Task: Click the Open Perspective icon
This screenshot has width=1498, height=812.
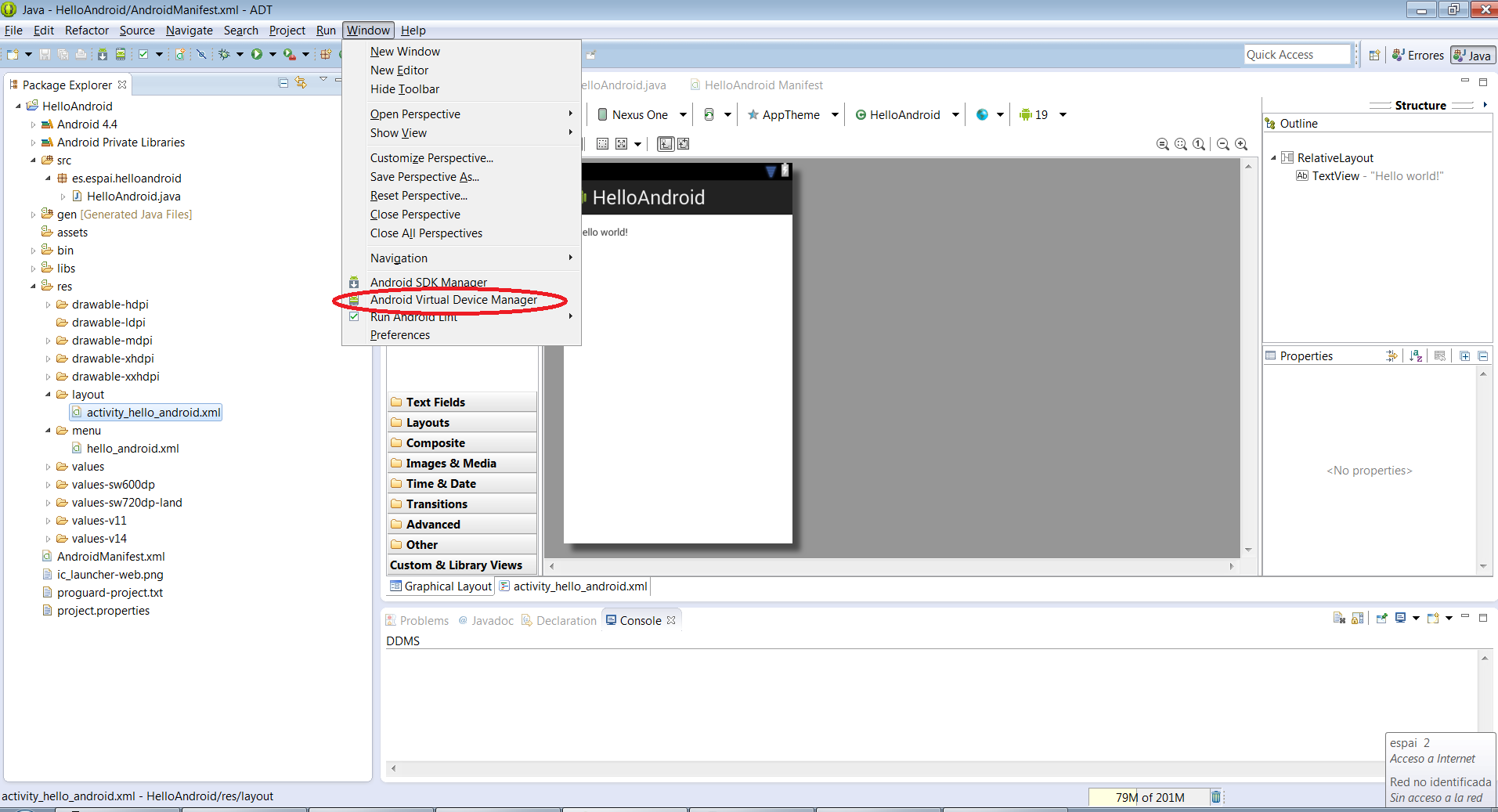Action: pyautogui.click(x=1374, y=55)
